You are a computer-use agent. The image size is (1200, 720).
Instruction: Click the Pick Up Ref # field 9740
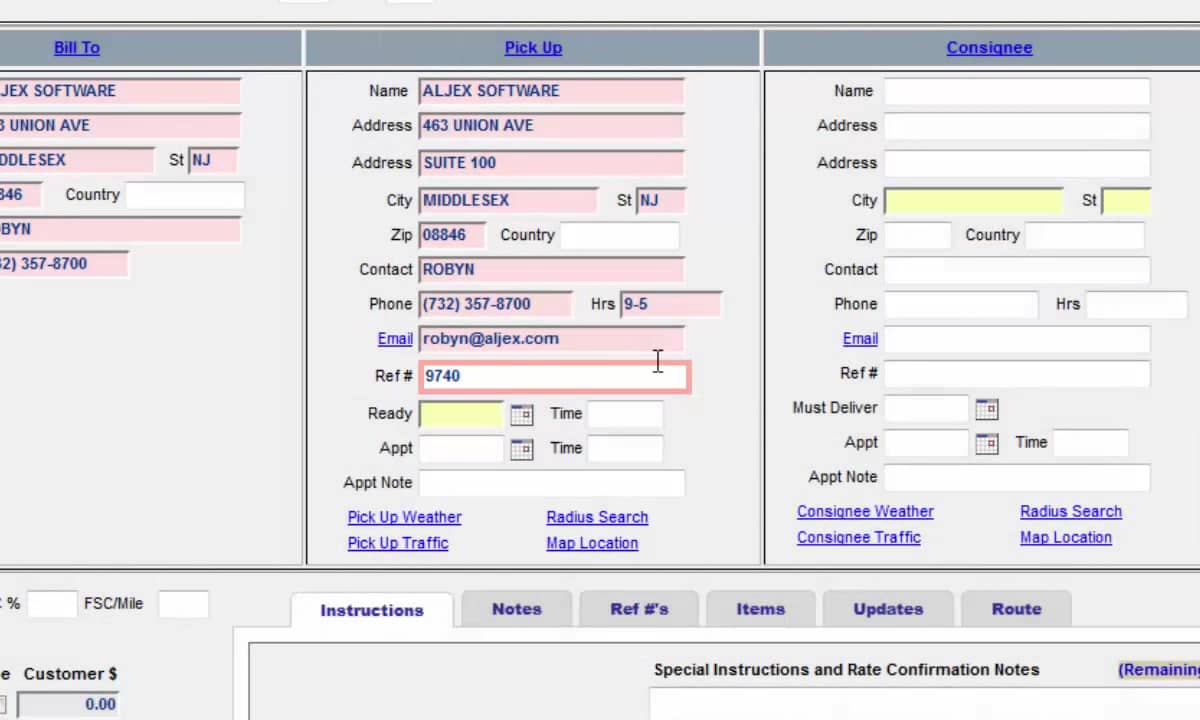pos(555,376)
